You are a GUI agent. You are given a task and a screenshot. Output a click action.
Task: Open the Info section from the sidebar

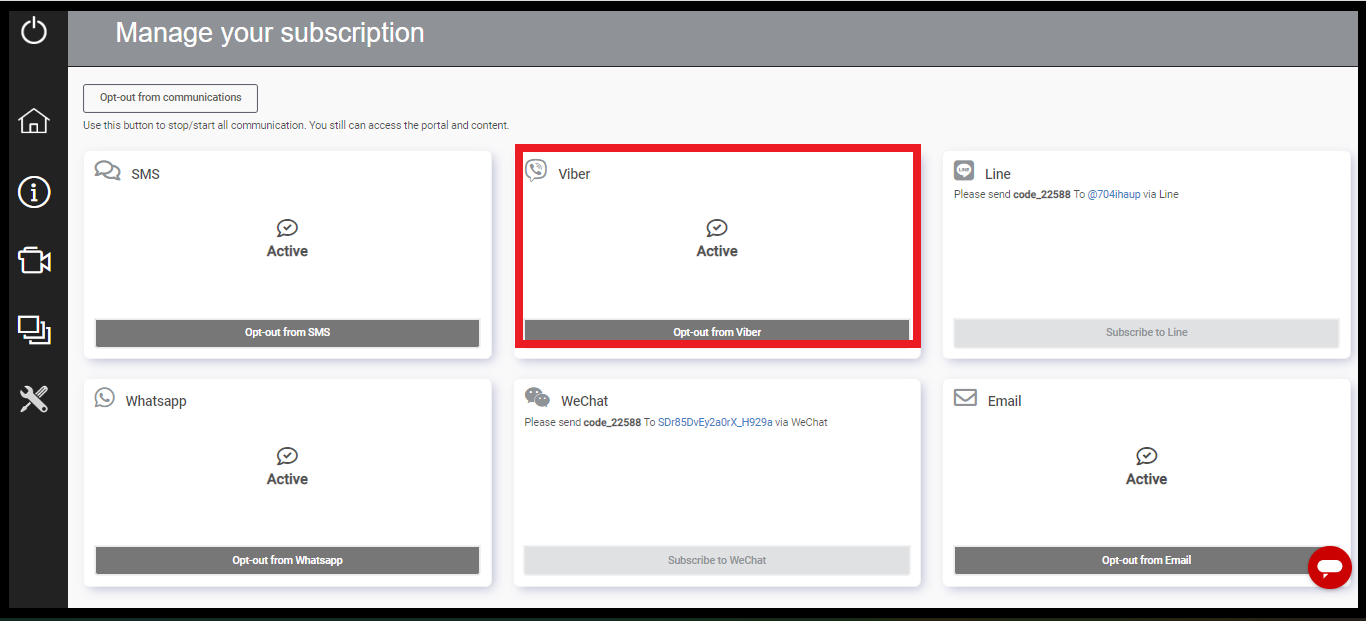[34, 191]
